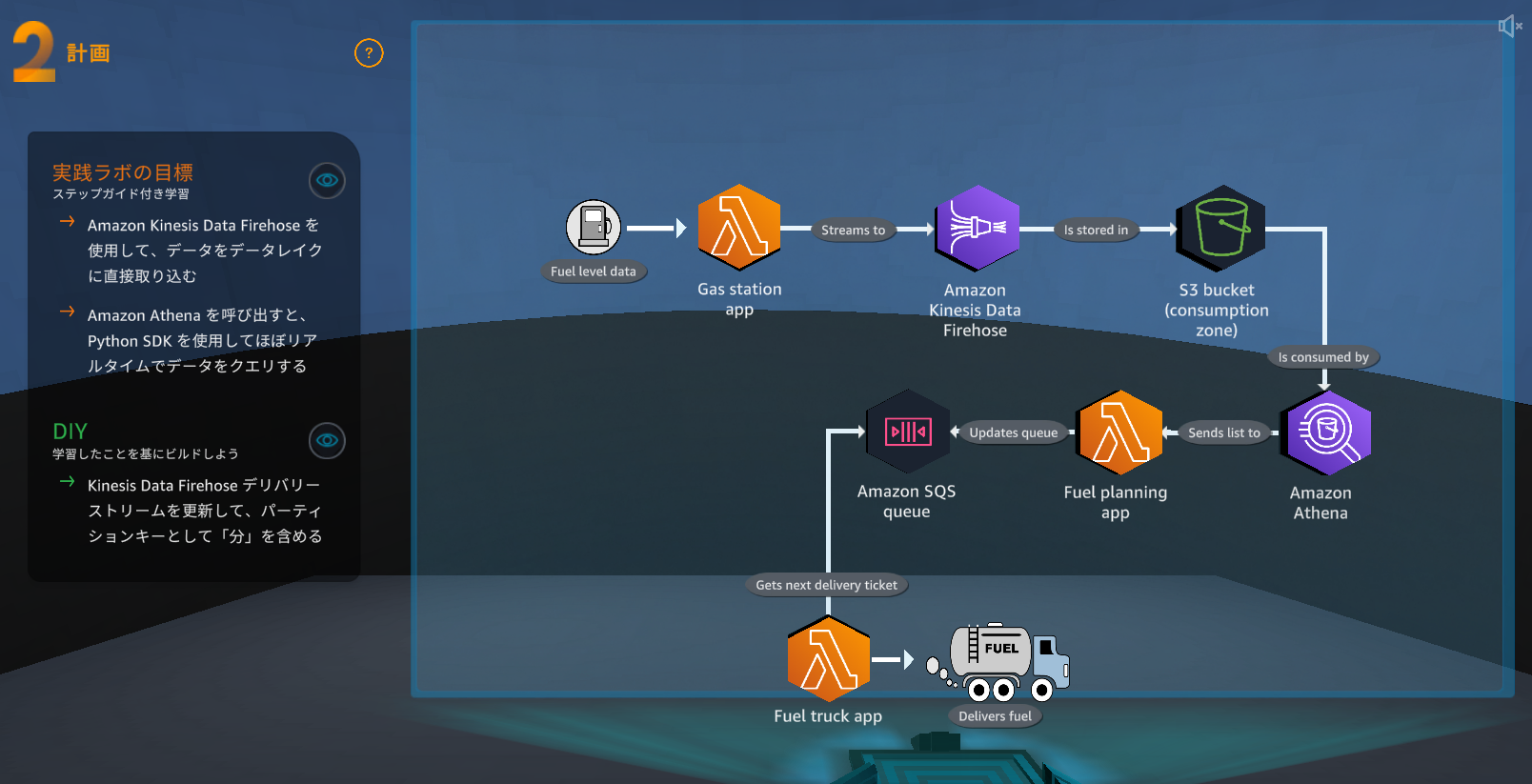Click the 学習したことを基にビルドしよう subtitle
1532x784 pixels.
point(146,454)
